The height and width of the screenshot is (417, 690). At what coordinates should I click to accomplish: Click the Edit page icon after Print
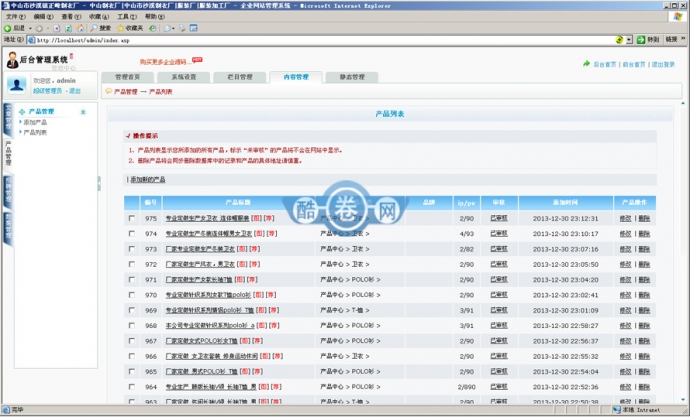pos(194,28)
